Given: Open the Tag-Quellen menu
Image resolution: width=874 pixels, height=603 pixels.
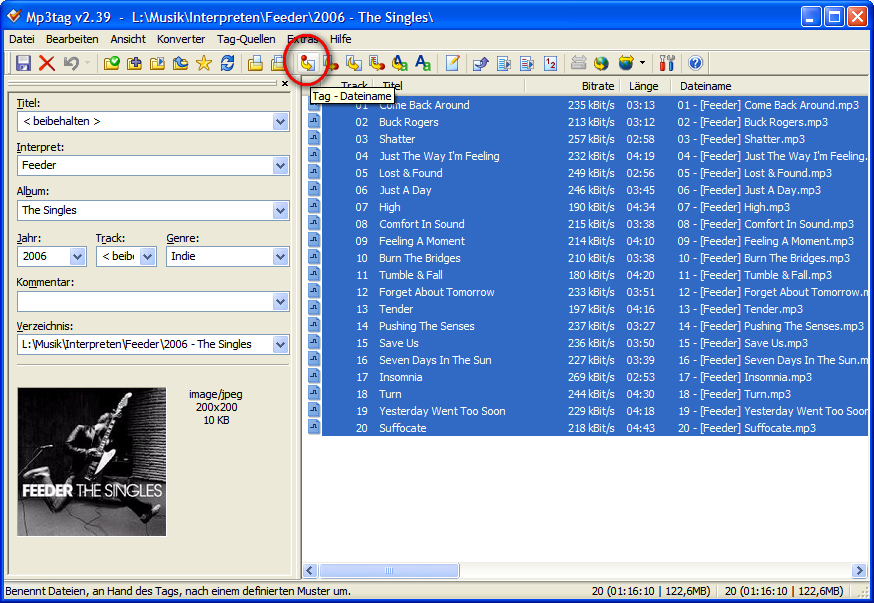Looking at the screenshot, I should click(x=246, y=39).
